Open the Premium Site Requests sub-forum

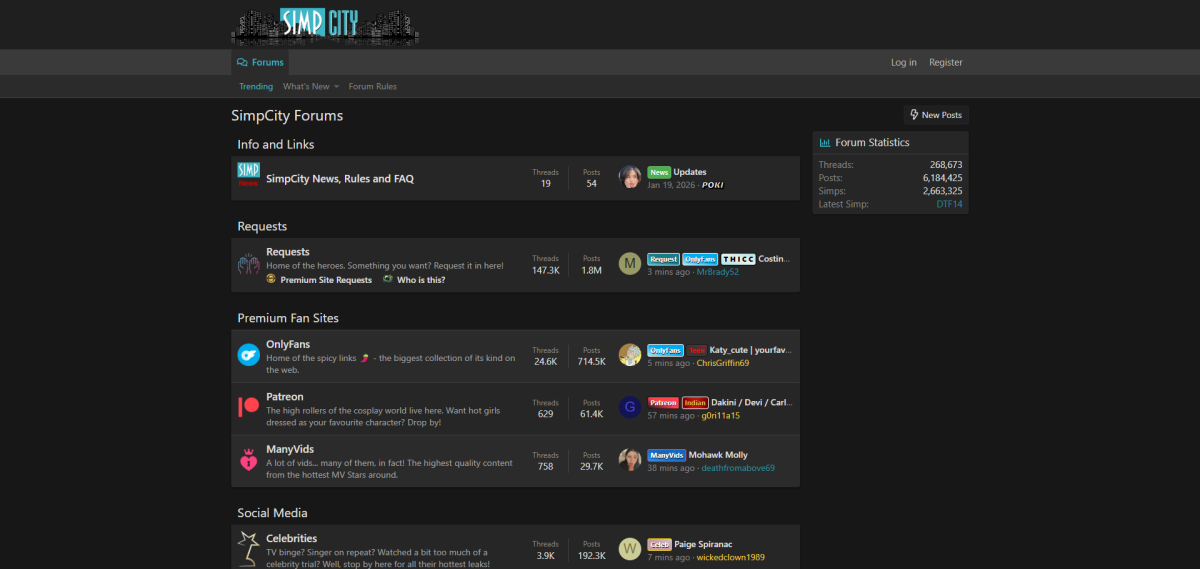point(325,280)
